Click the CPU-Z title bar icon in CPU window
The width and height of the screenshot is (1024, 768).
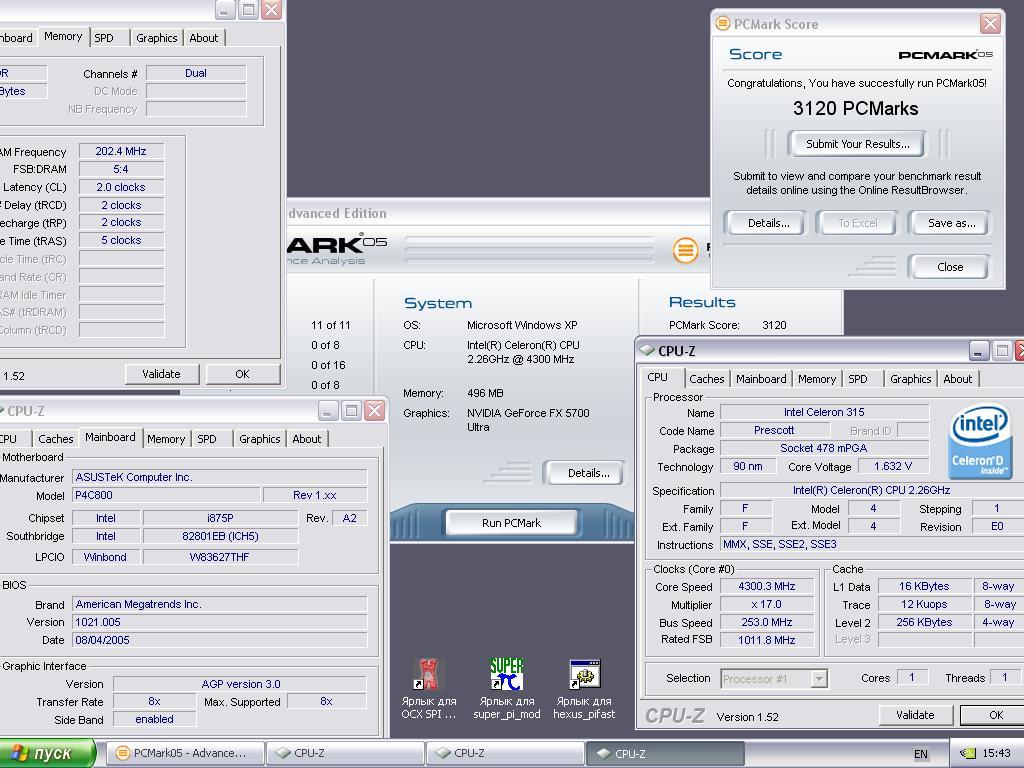(x=647, y=350)
